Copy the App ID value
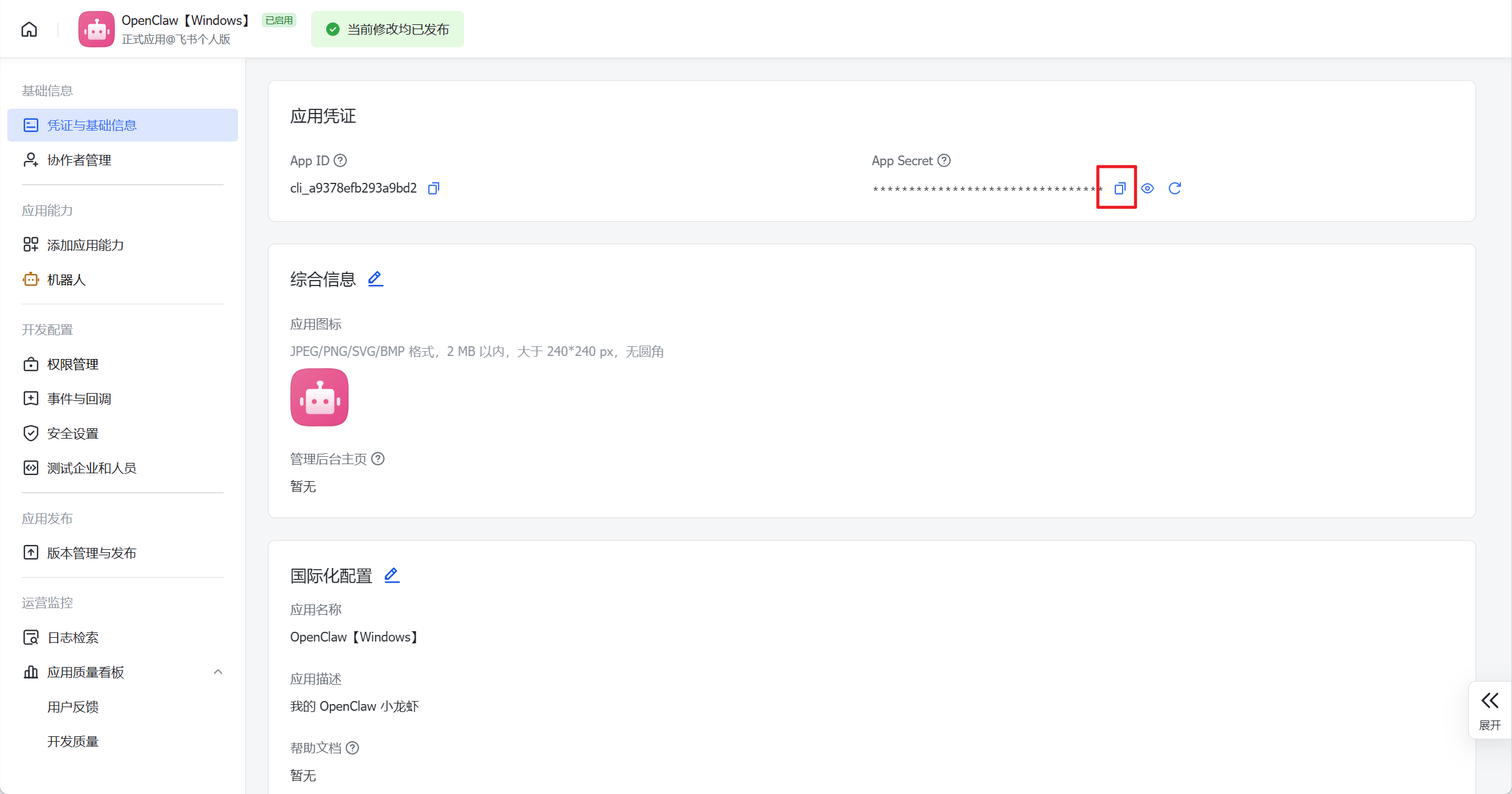The image size is (1512, 794). (433, 188)
